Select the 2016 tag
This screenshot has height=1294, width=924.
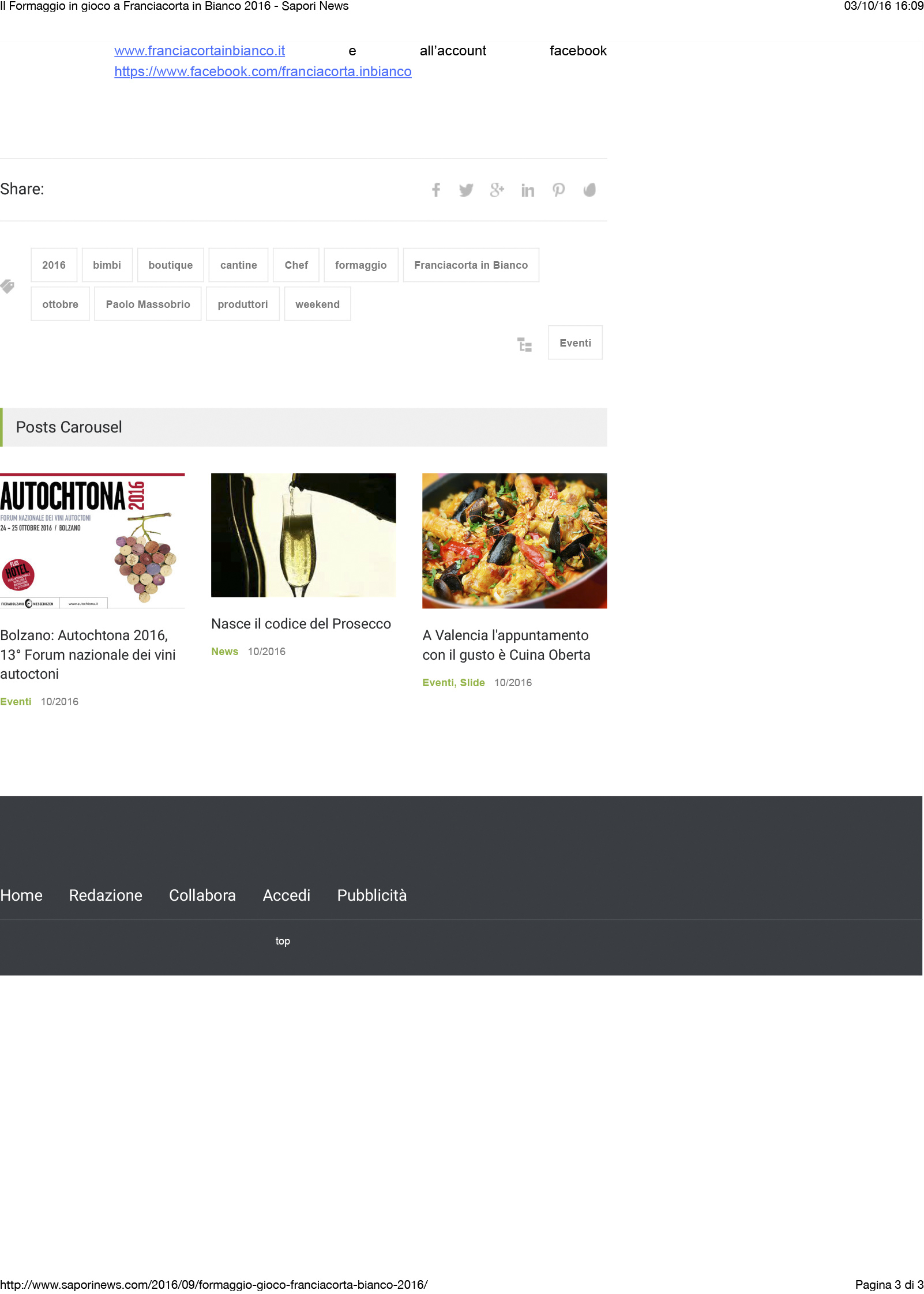coord(54,265)
